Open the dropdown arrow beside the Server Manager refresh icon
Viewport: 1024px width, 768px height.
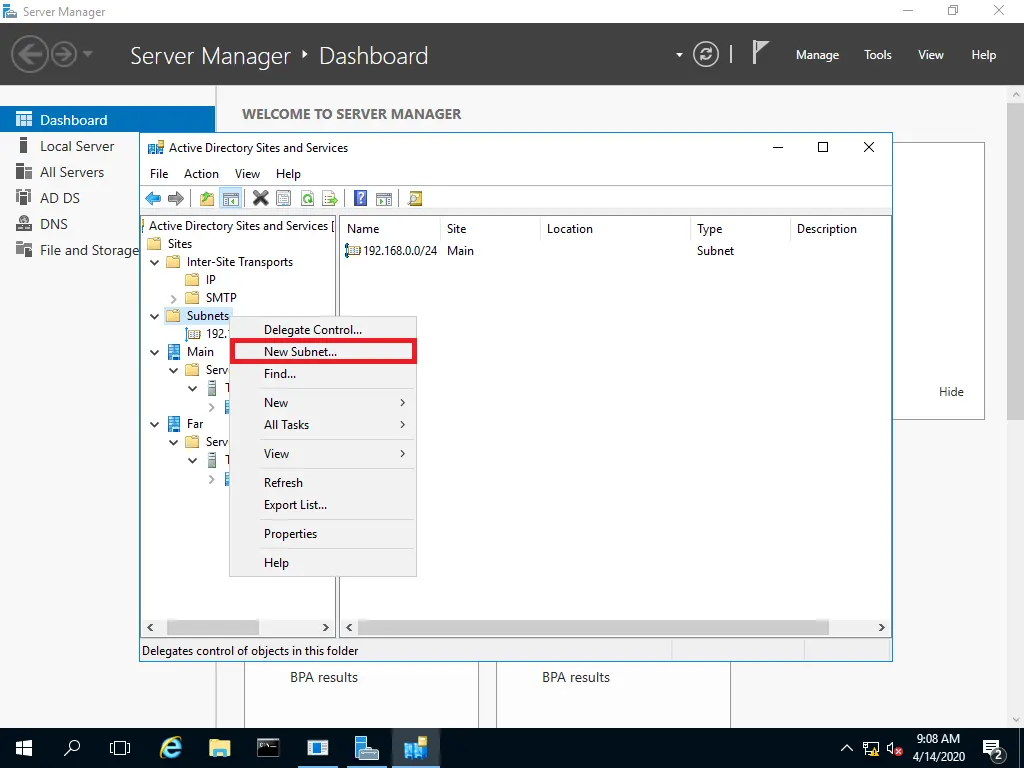(679, 55)
